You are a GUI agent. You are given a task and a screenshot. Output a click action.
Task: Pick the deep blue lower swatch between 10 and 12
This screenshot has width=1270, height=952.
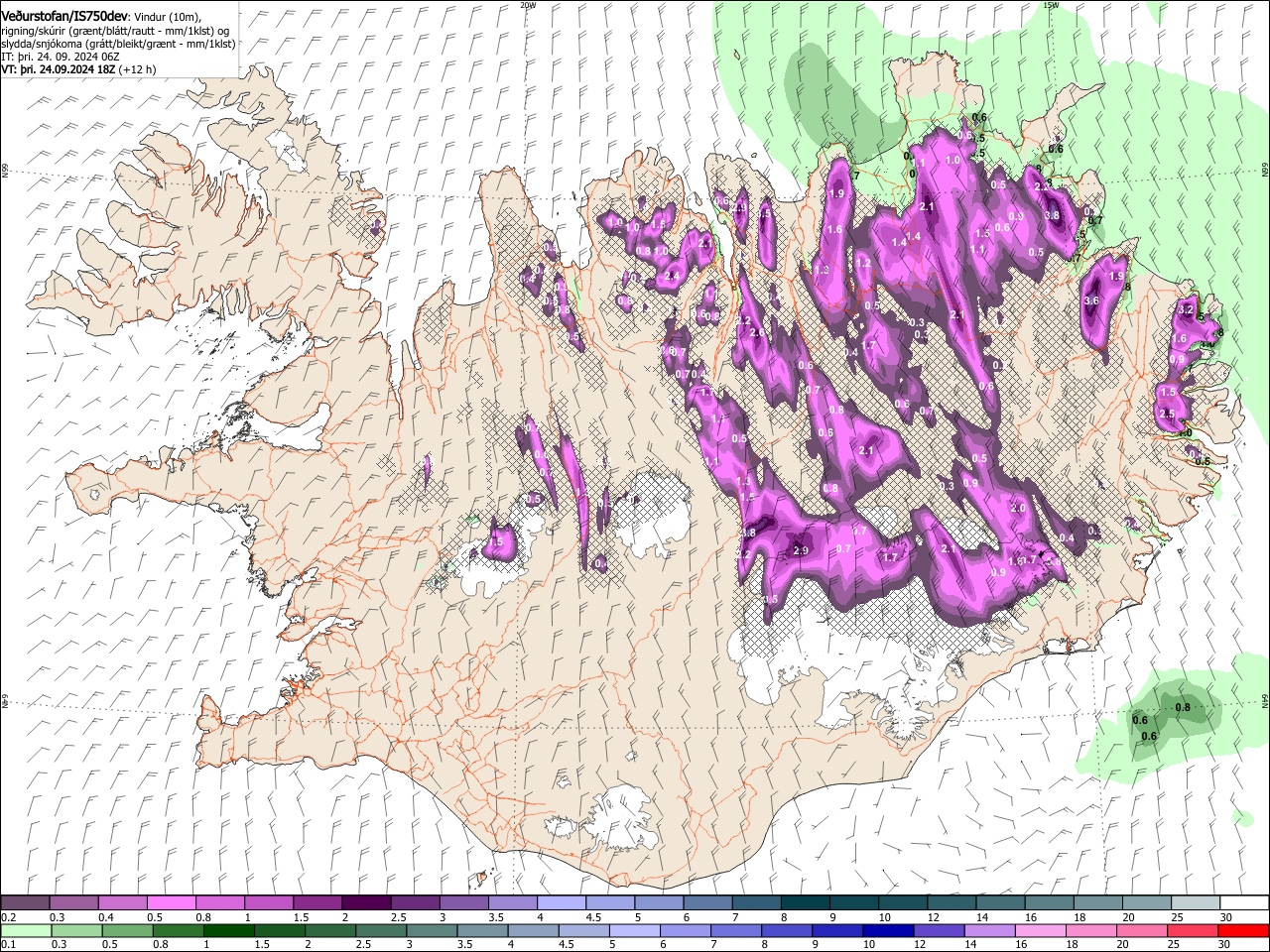[888, 930]
